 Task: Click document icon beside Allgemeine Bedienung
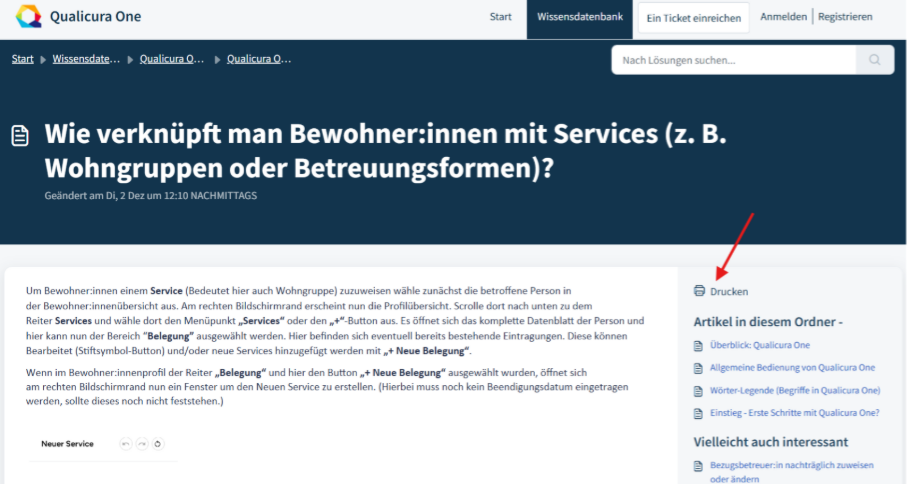tap(698, 368)
